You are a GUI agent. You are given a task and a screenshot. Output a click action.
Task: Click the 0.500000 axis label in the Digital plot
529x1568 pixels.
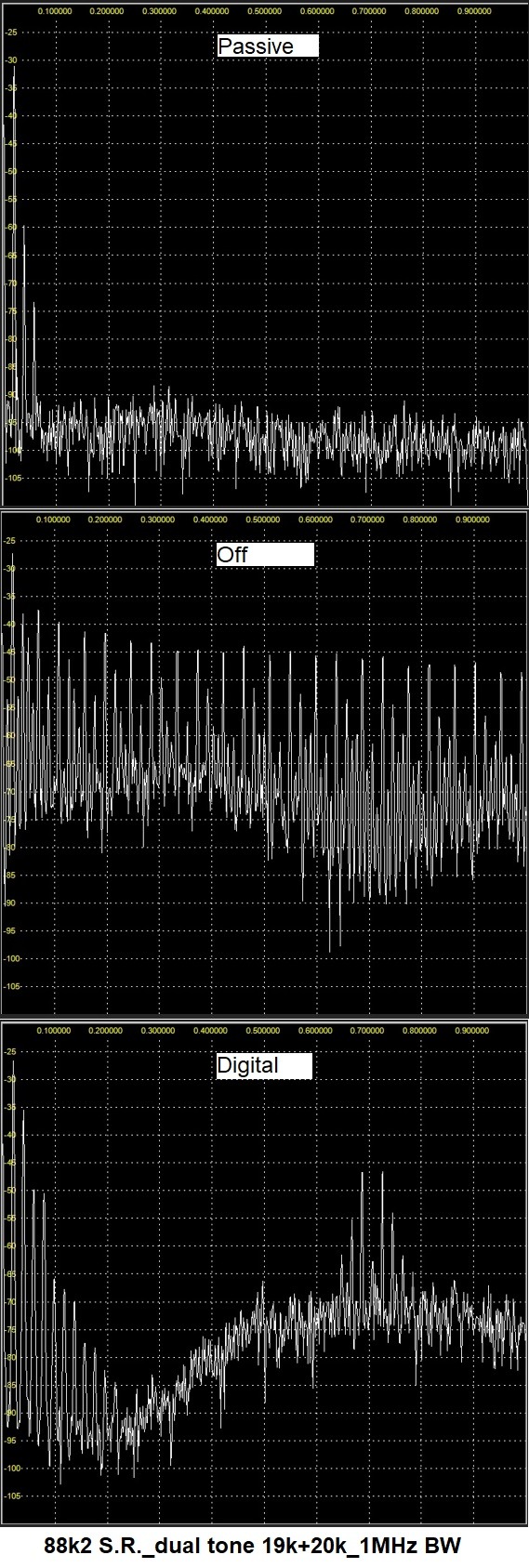(265, 1030)
